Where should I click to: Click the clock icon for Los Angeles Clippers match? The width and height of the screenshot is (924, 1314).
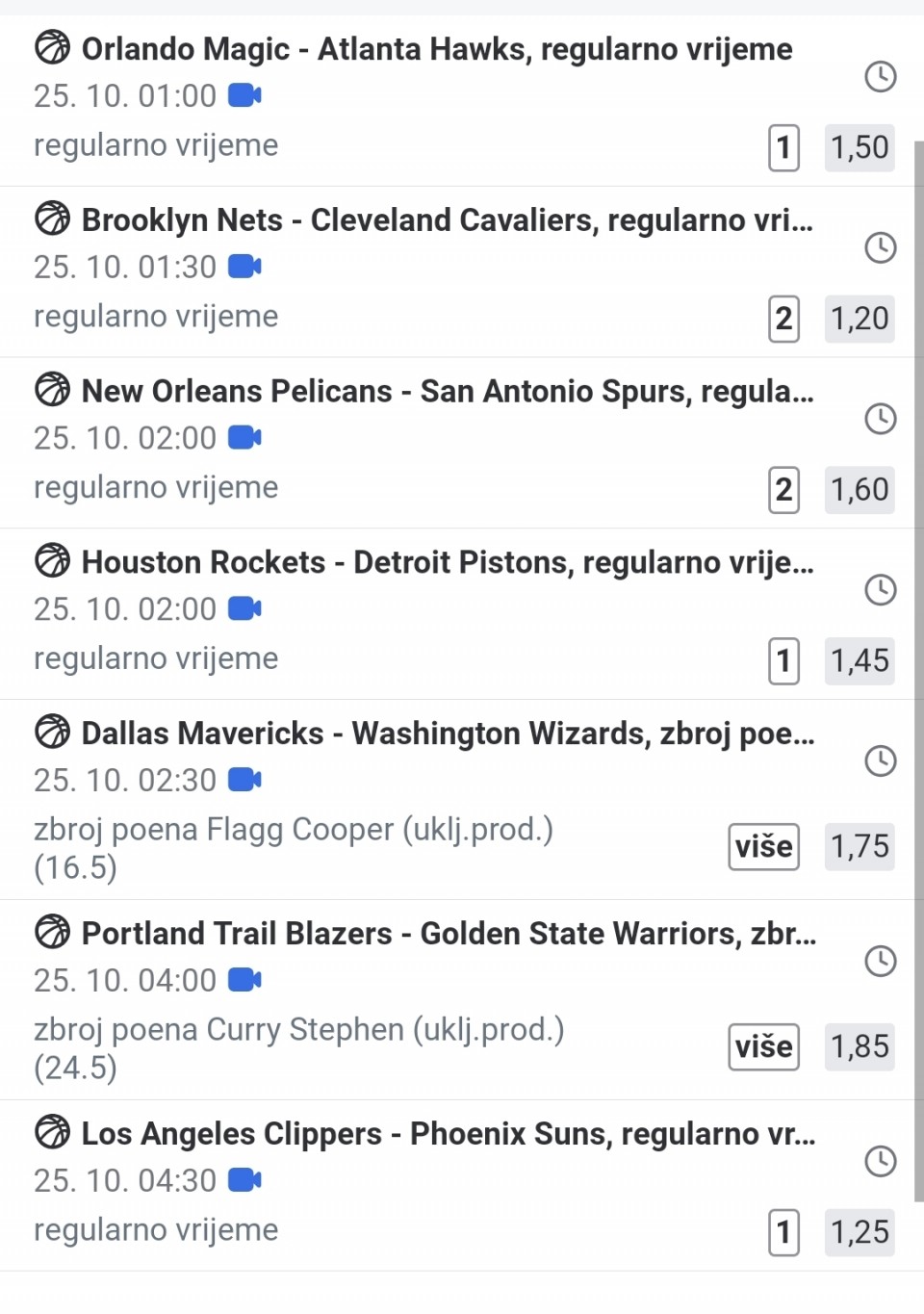pos(880,1161)
